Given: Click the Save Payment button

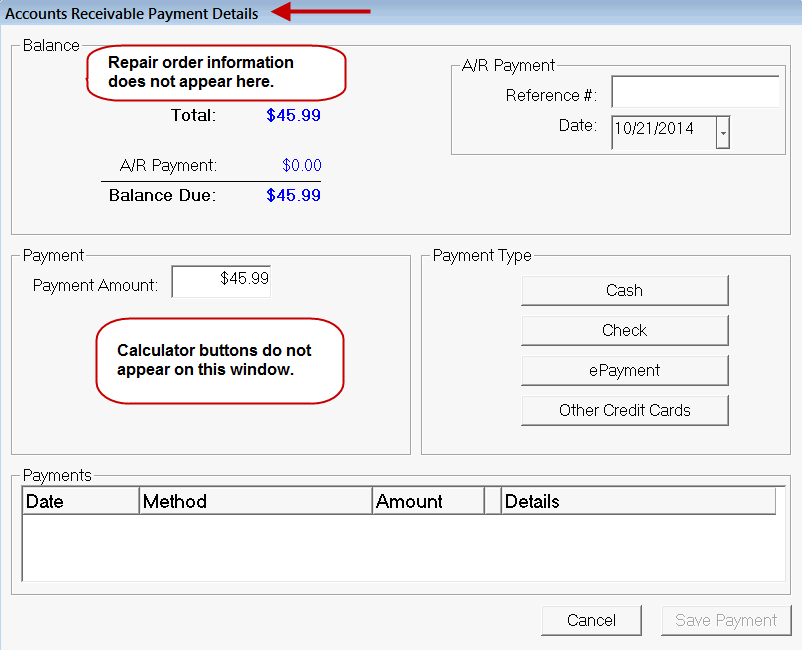Looking at the screenshot, I should tap(726, 620).
